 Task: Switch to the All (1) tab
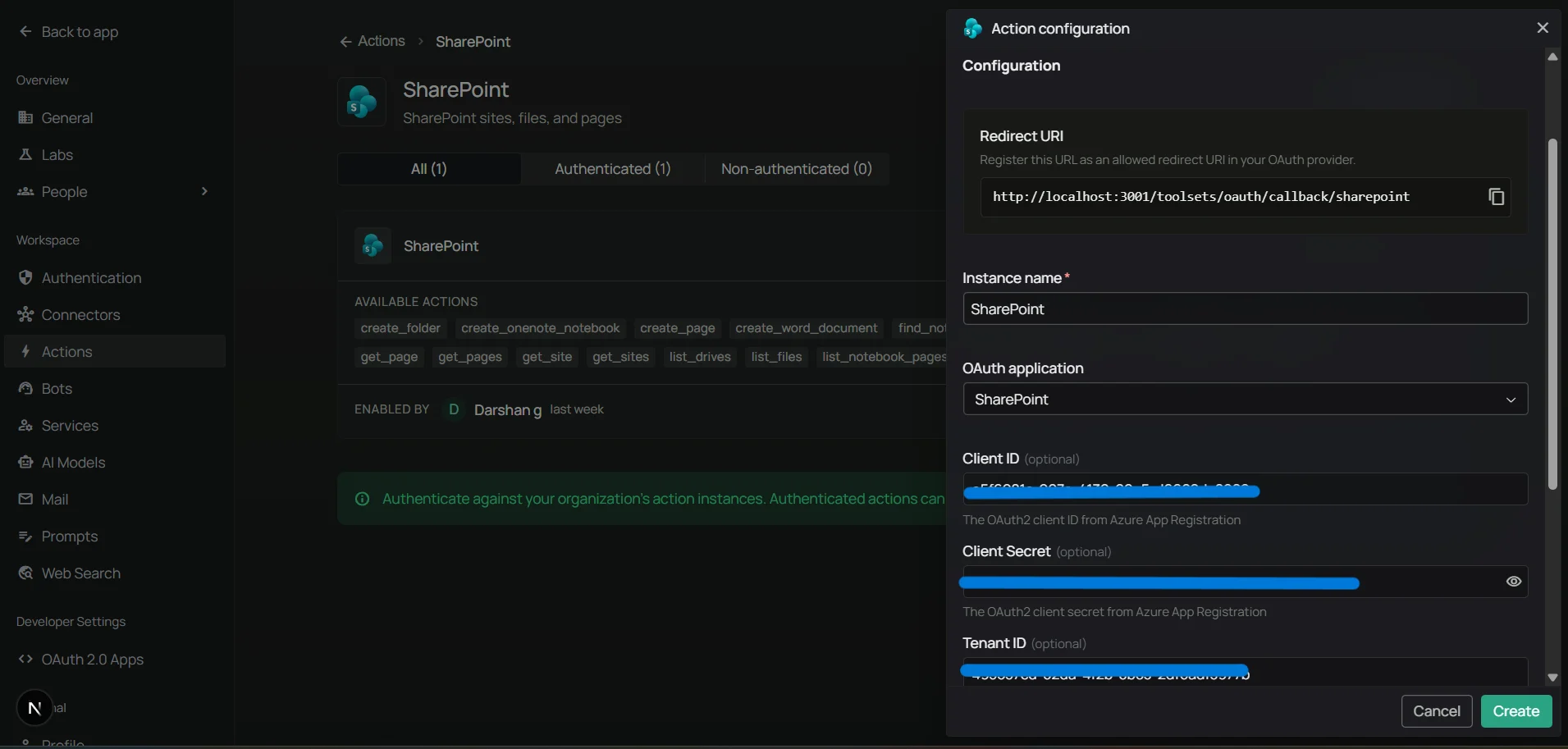click(428, 168)
